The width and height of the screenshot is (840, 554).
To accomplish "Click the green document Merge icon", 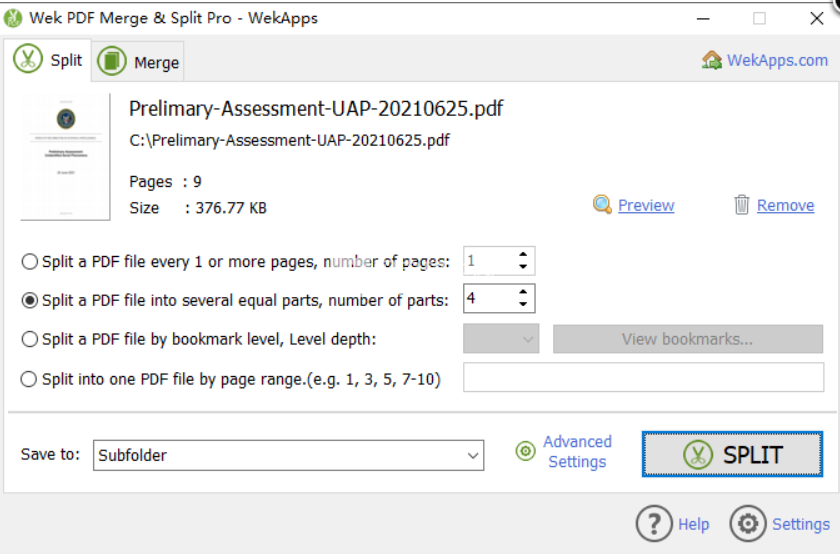I will [111, 61].
